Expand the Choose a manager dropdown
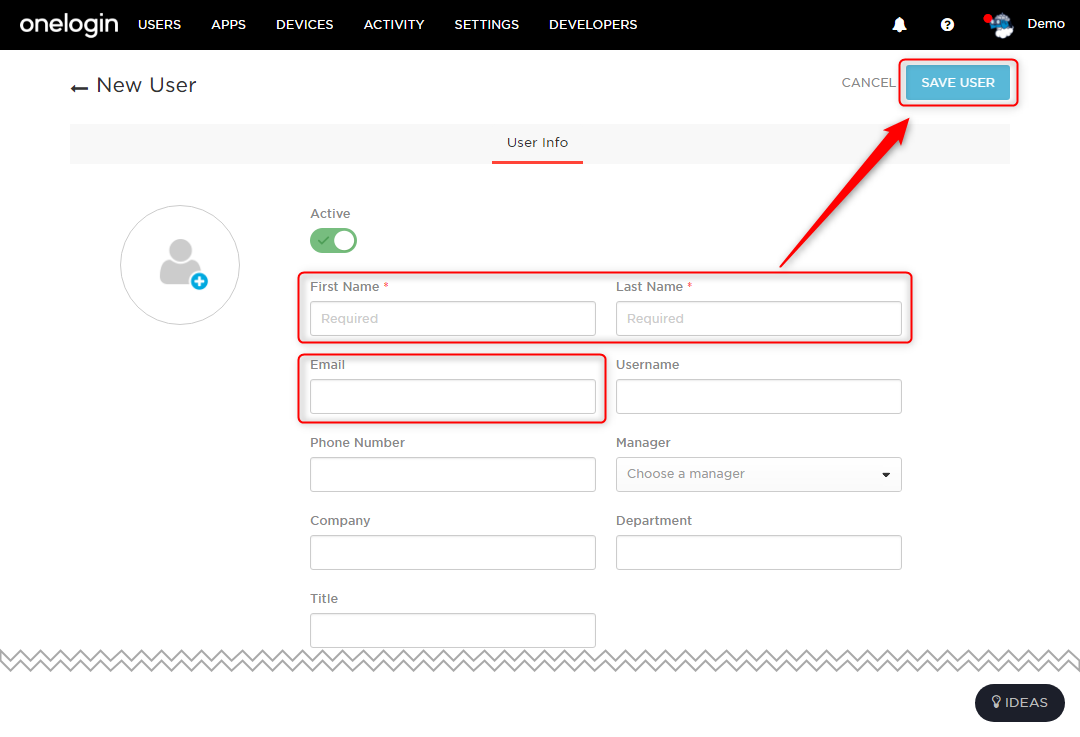The width and height of the screenshot is (1080, 737). click(x=758, y=475)
